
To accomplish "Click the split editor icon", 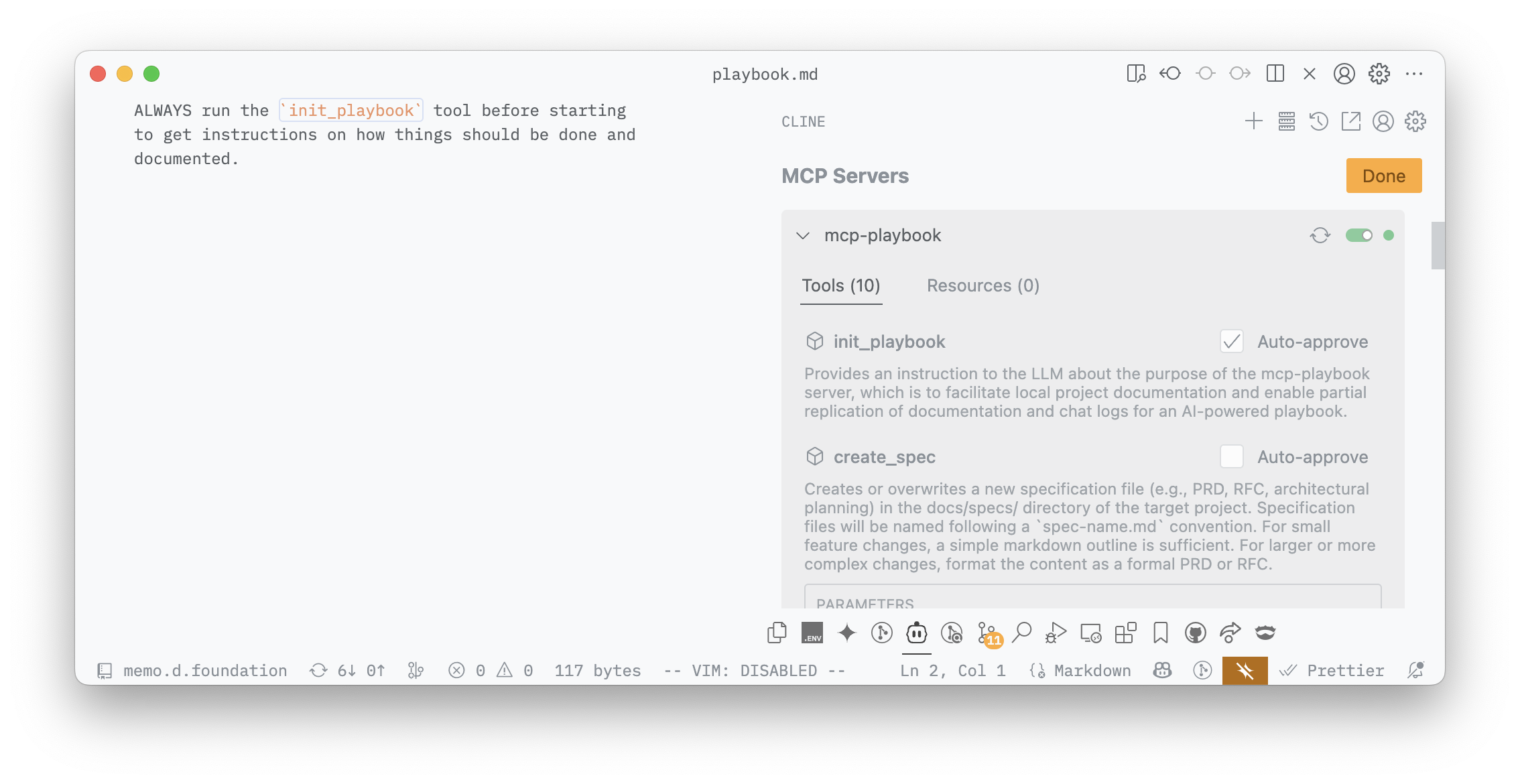I will pos(1275,74).
